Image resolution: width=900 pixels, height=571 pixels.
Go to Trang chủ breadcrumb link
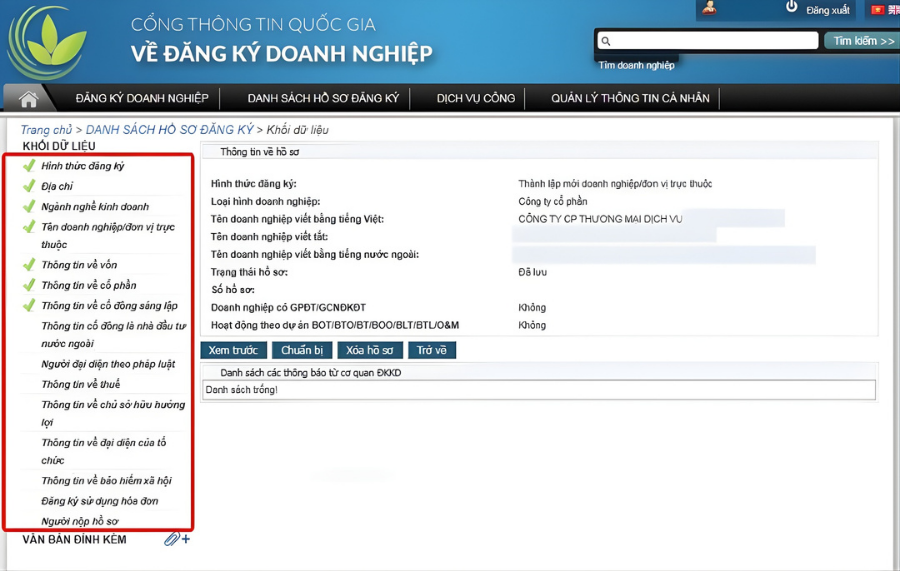click(x=46, y=130)
